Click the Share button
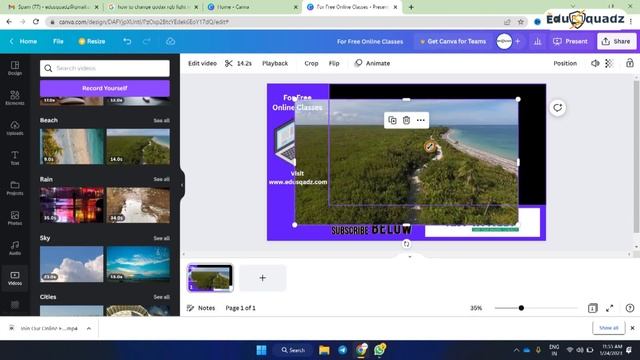Viewport: 640px width, 360px height. point(616,41)
